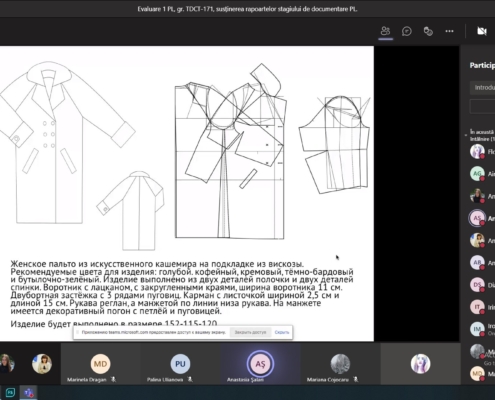Click the muted mic icon beside Marinela Dragan
The image size is (495, 400).
tap(113, 379)
